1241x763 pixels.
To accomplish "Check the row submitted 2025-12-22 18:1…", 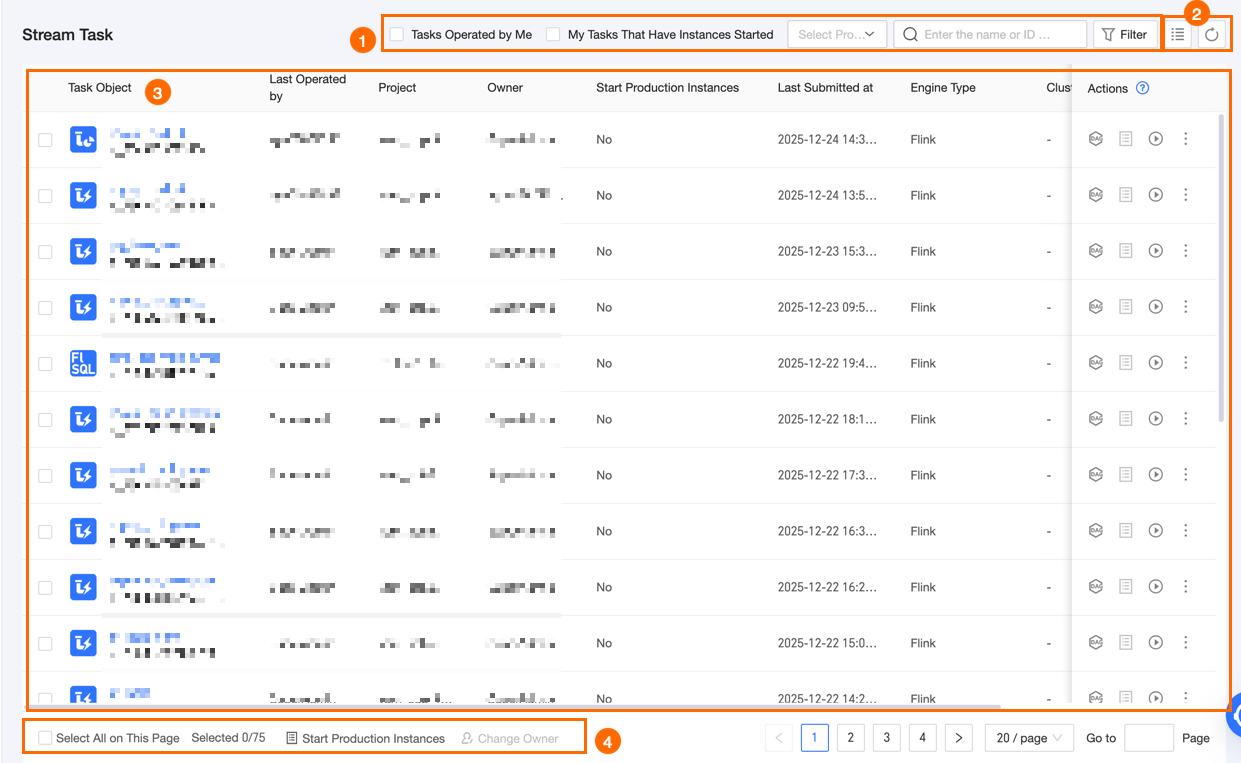I will 45,420.
